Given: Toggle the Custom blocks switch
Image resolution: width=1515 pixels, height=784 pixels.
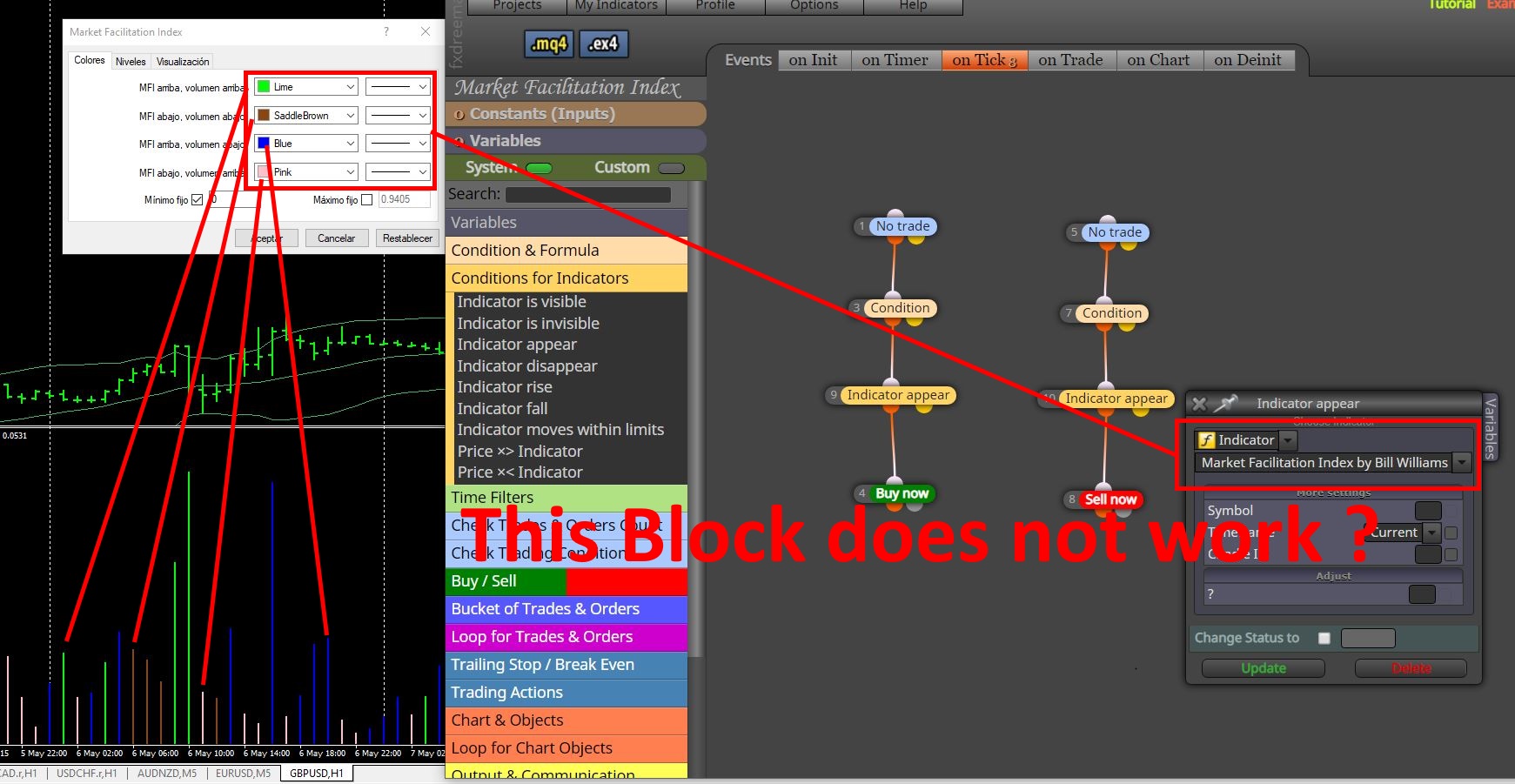Looking at the screenshot, I should 671,168.
